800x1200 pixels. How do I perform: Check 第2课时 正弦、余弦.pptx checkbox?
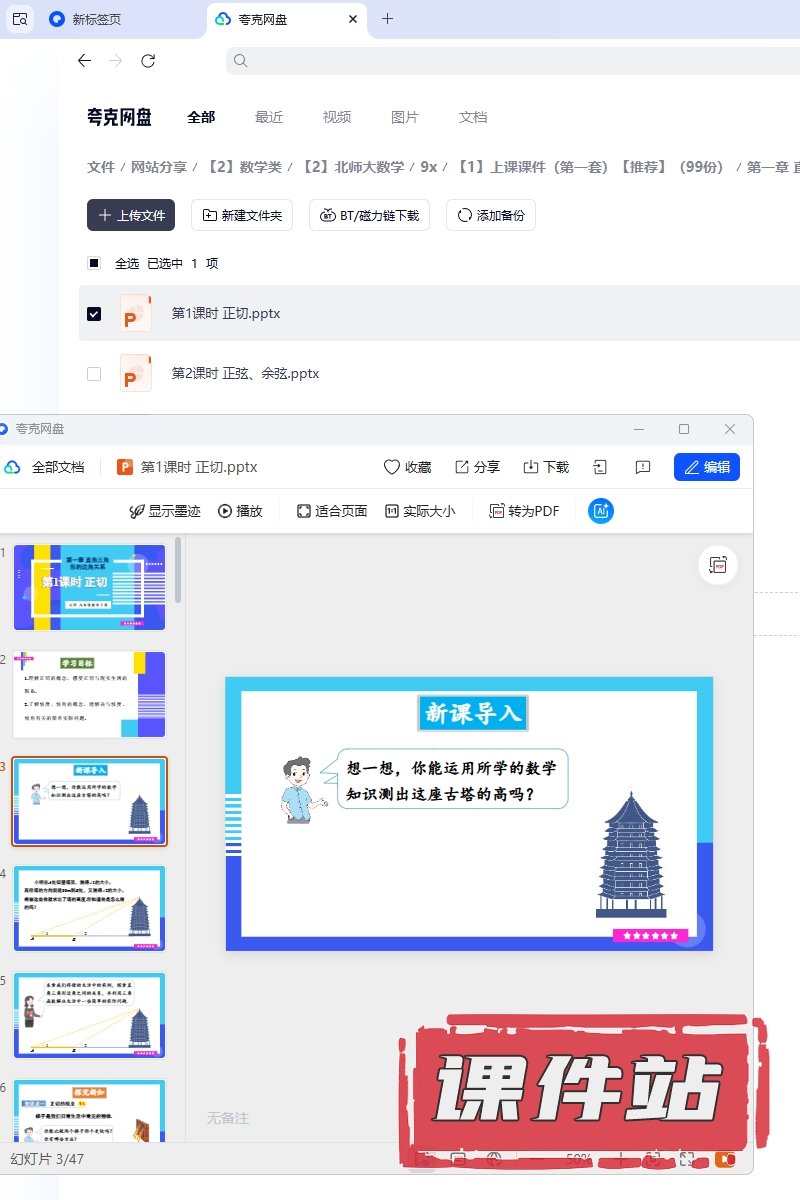[x=94, y=373]
